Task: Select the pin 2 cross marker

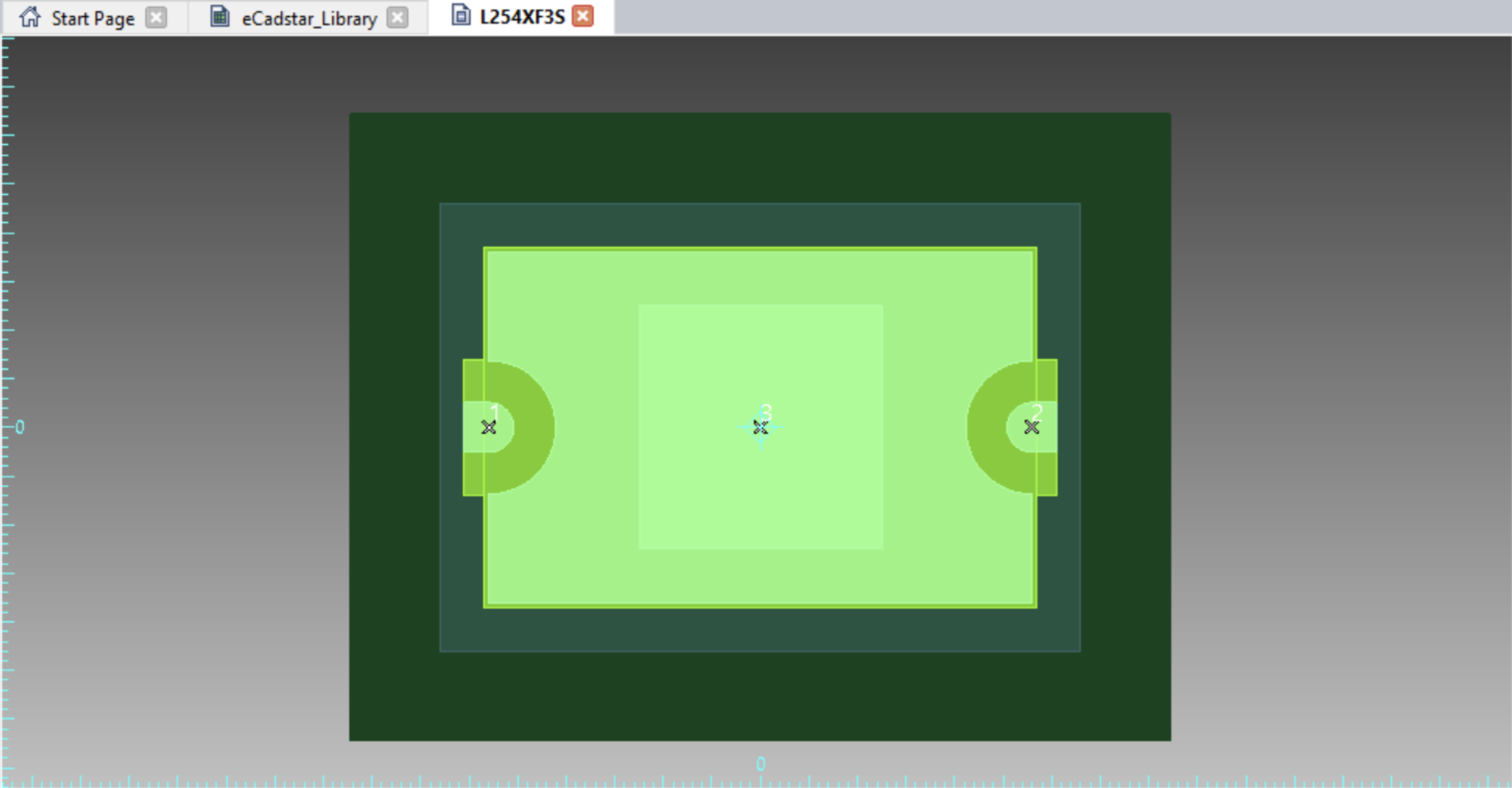Action: click(1032, 427)
